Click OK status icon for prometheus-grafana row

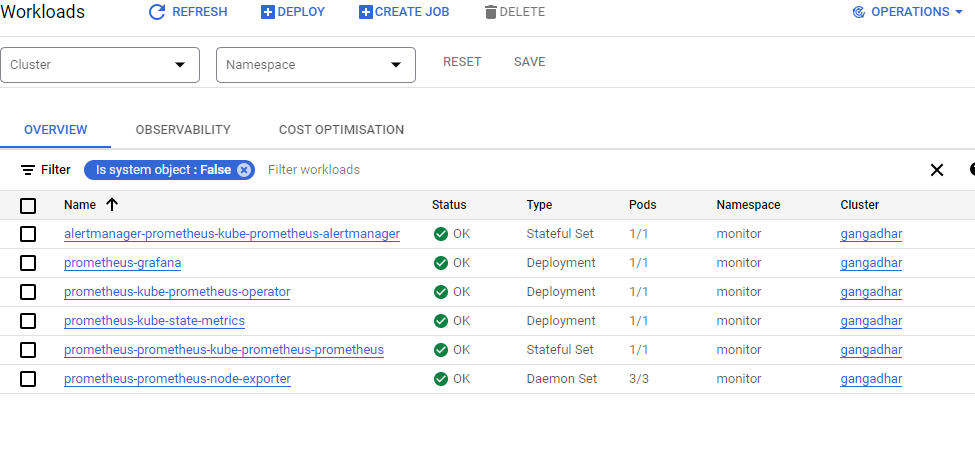tap(441, 263)
